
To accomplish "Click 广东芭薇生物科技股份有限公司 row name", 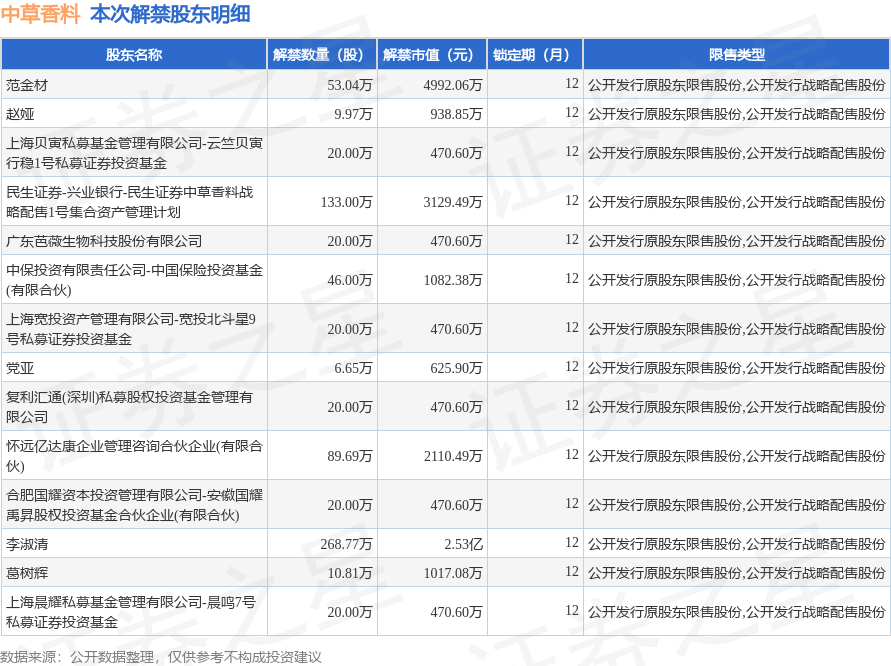I will point(104,241).
